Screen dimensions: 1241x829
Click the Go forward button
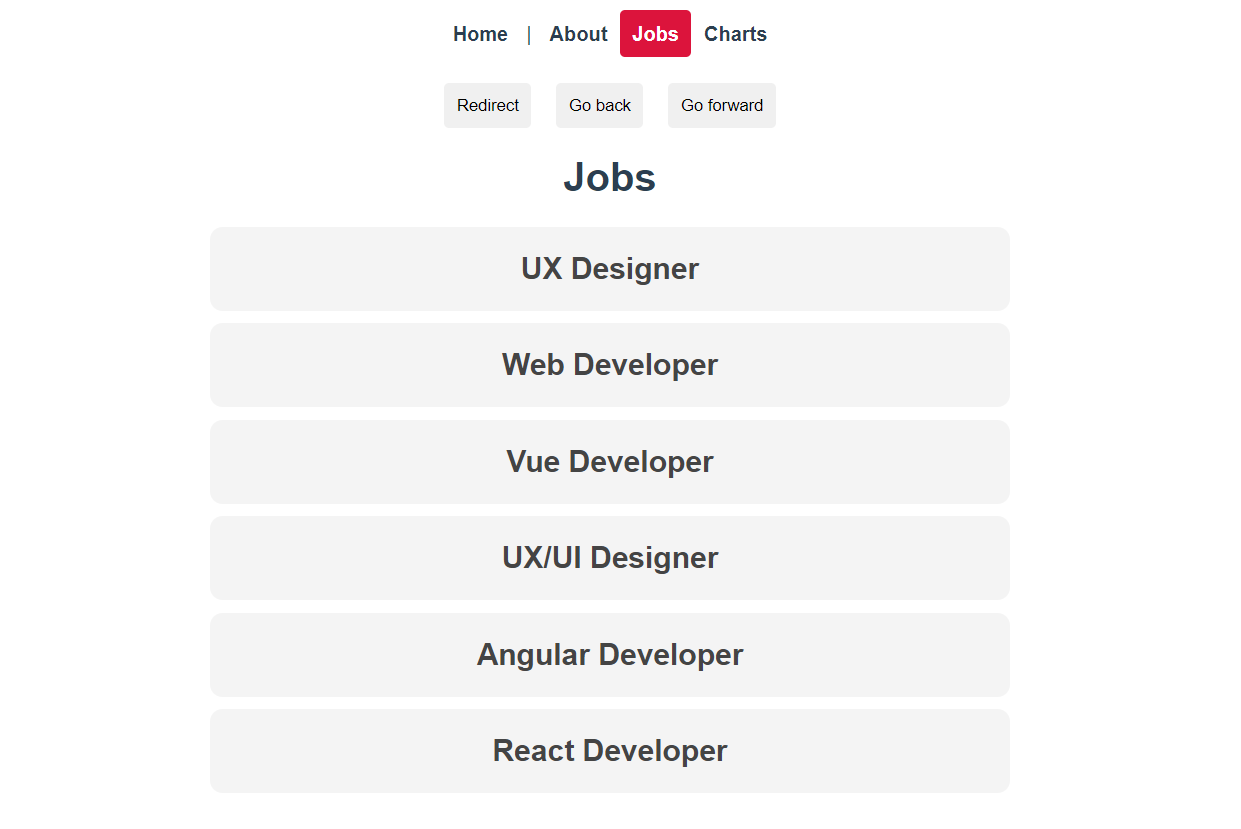click(722, 105)
